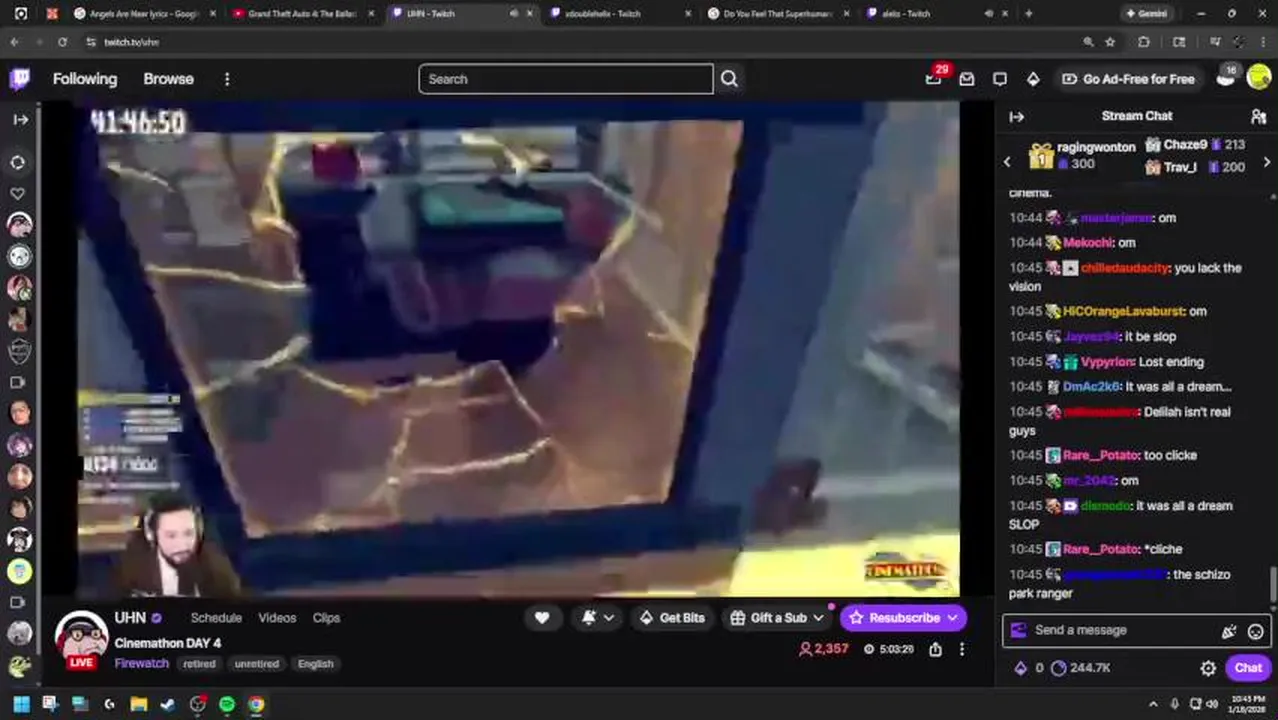Viewport: 1278px width, 720px height.
Task: Open the more options menu beside Browse
Action: [227, 79]
